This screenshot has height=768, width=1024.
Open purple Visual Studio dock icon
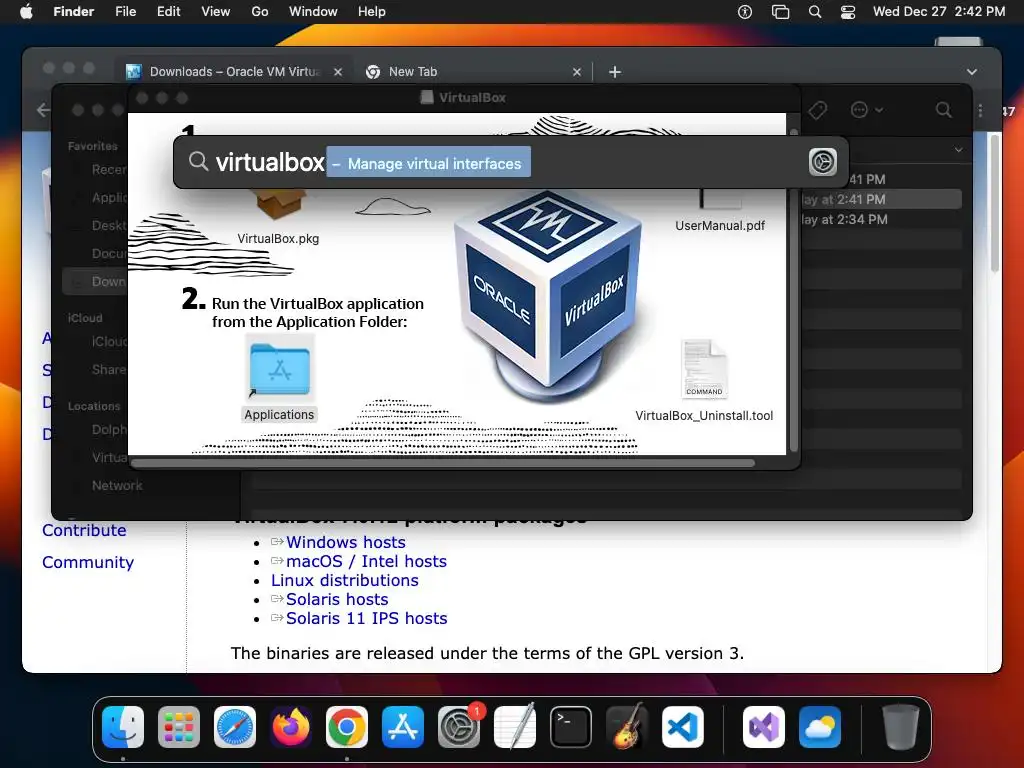764,727
